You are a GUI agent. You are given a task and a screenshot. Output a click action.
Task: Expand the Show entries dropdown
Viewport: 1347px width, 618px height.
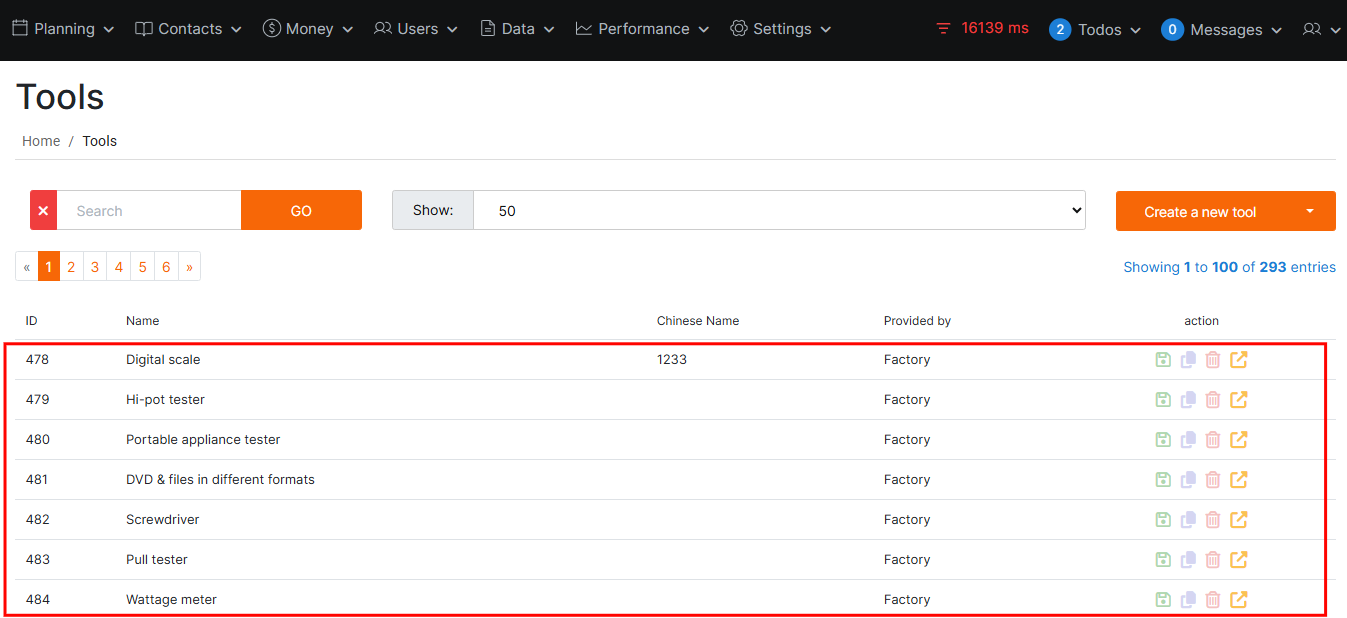point(778,211)
